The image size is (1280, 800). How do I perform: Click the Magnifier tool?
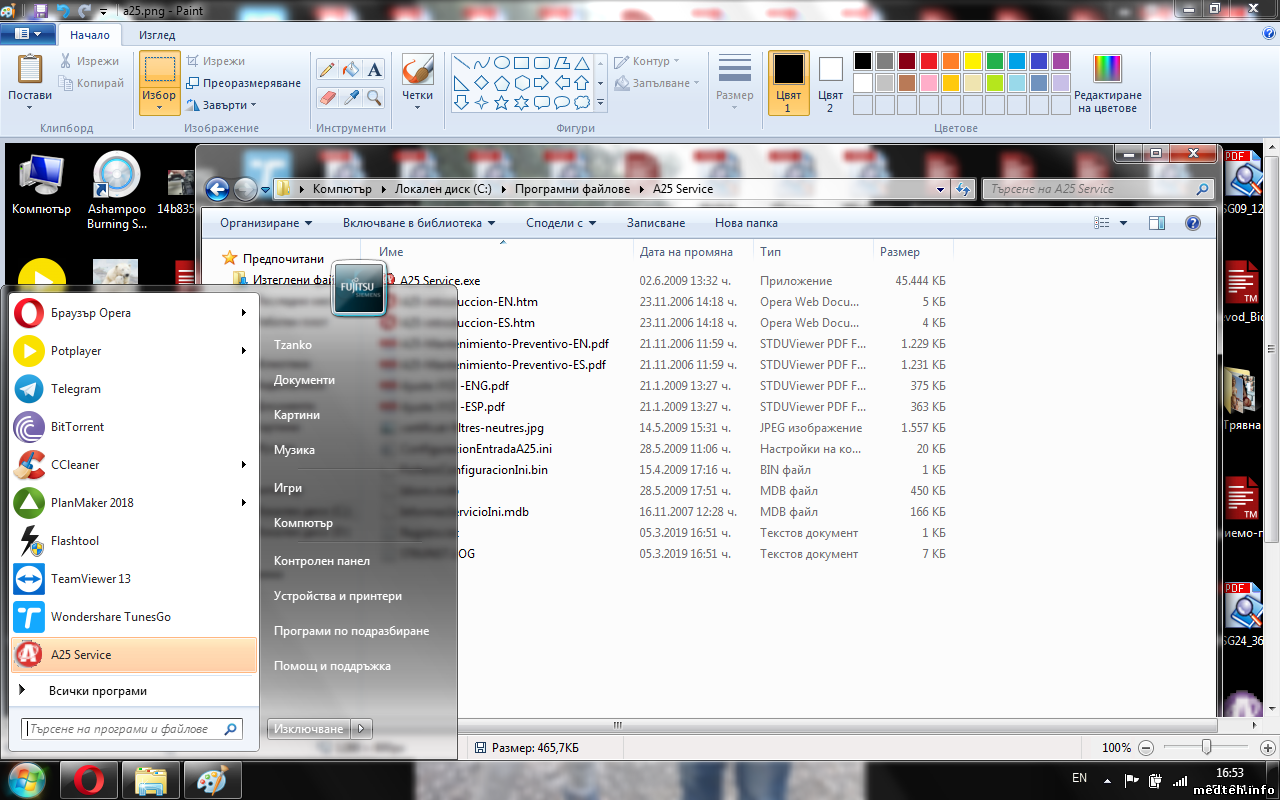(x=375, y=97)
